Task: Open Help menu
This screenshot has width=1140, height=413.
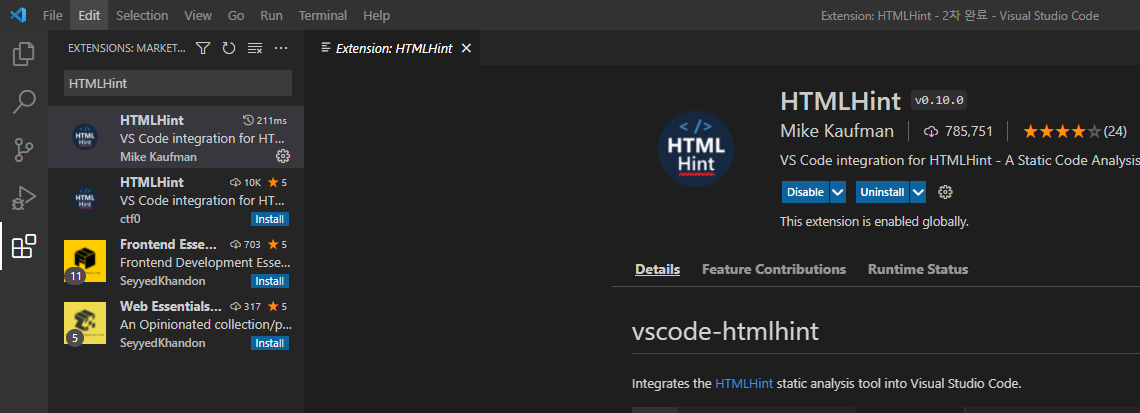Action: [x=376, y=15]
